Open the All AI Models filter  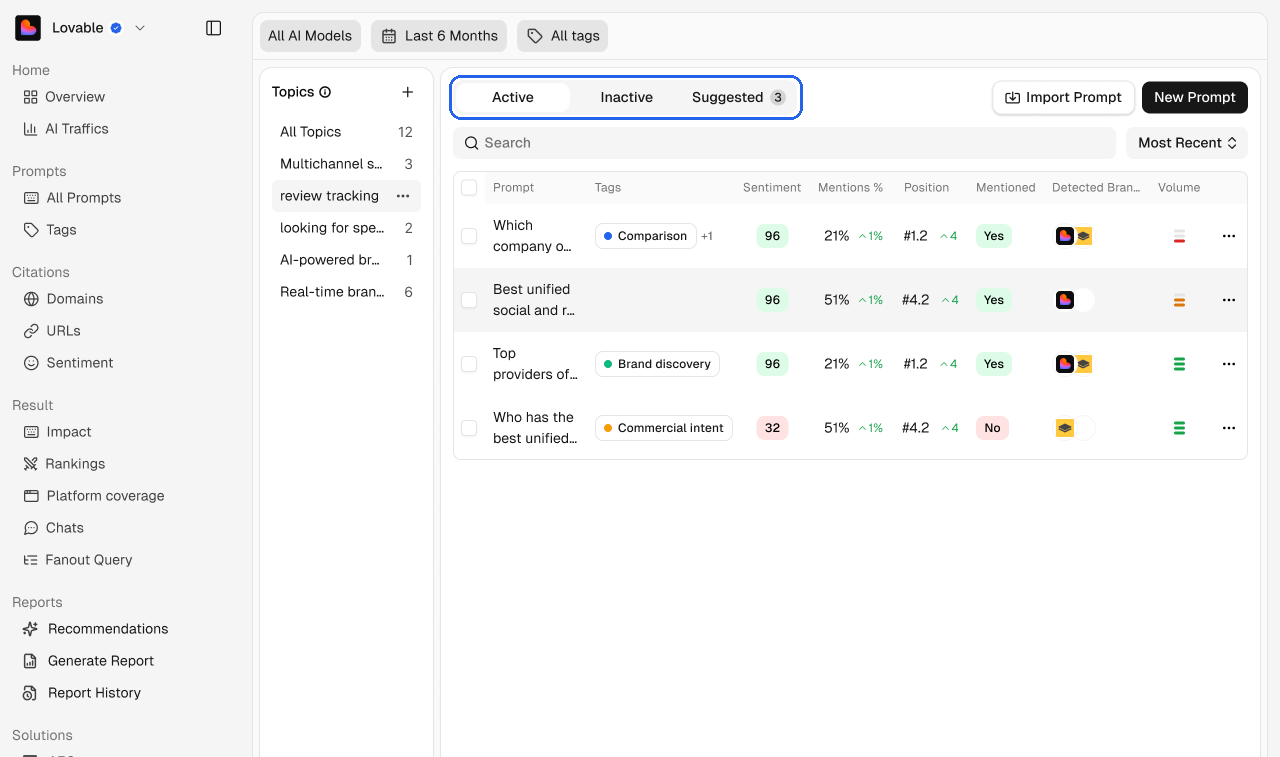pos(310,36)
